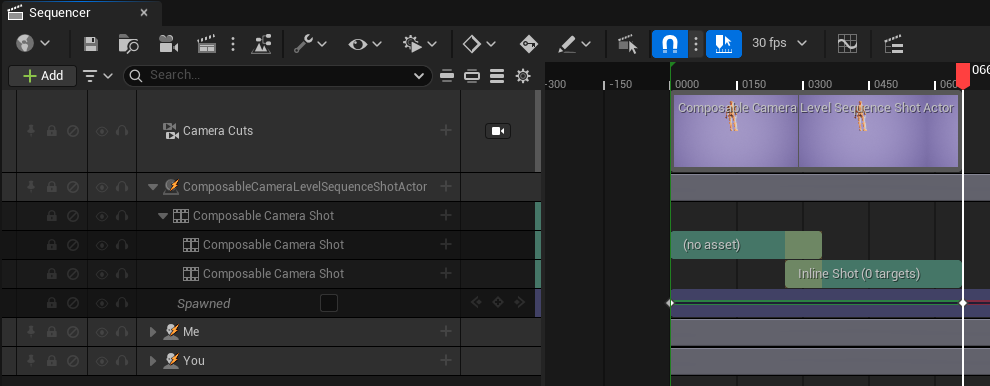
Task: Open the world globe dropdown
Action: [x=33, y=44]
